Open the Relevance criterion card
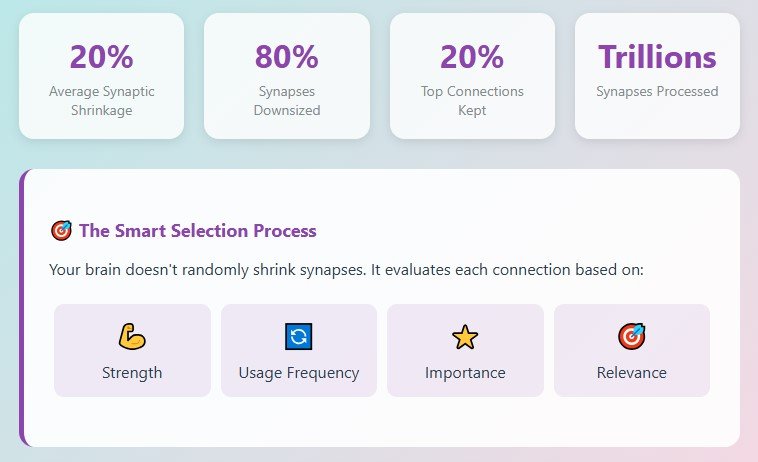The image size is (758, 462). (x=632, y=350)
